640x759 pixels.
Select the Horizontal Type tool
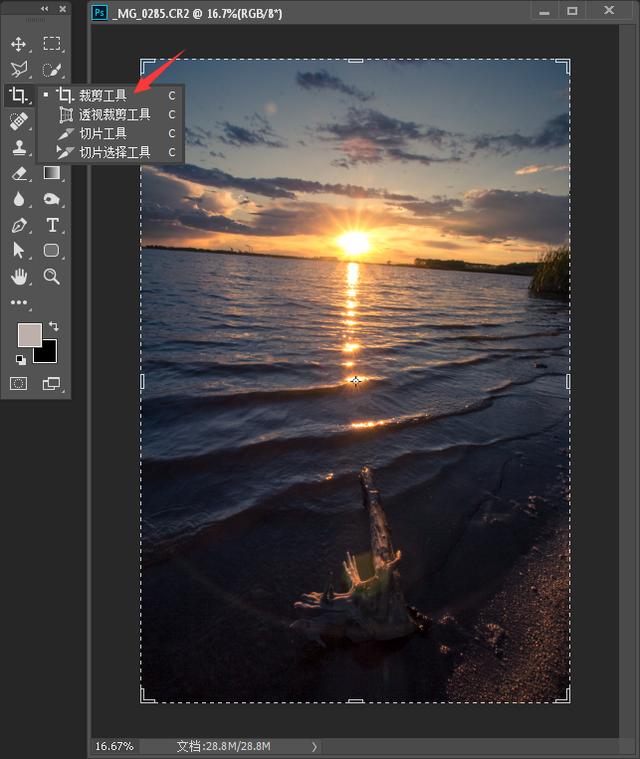52,226
